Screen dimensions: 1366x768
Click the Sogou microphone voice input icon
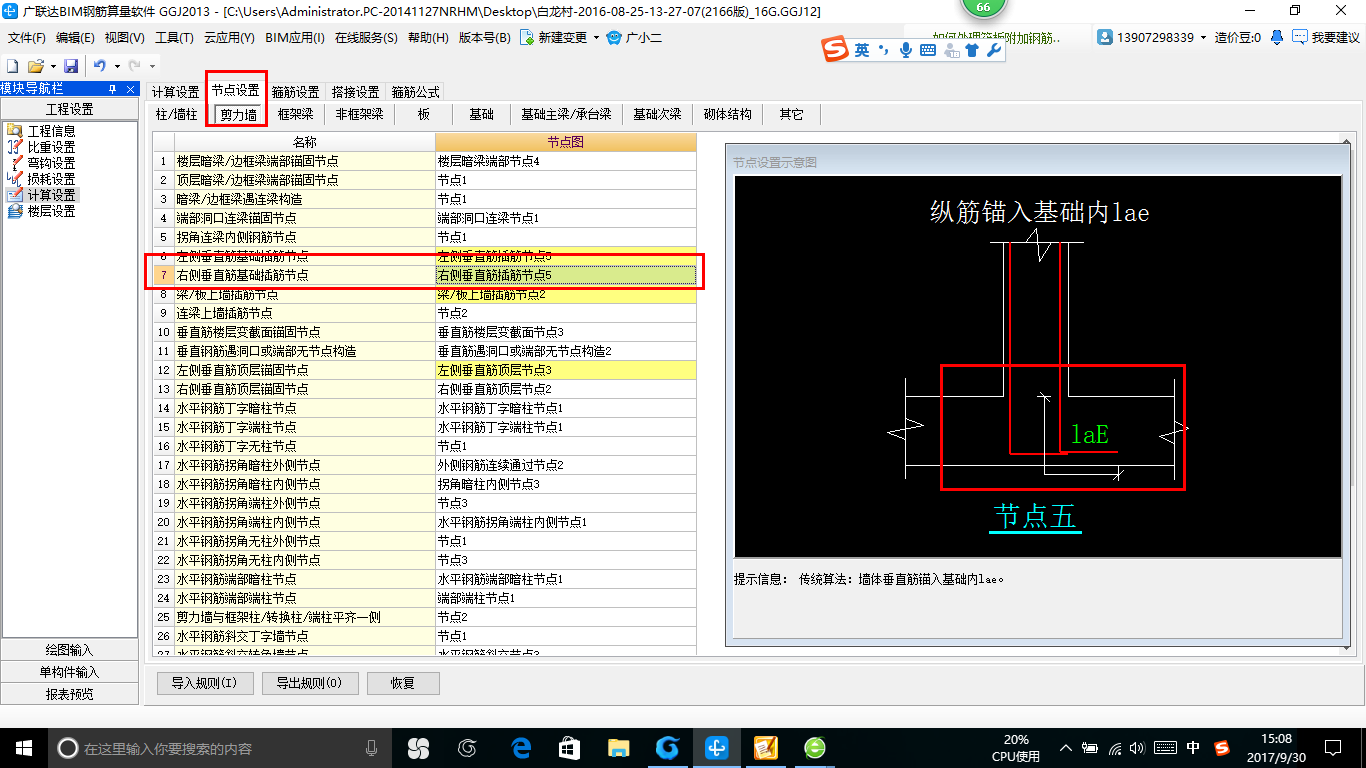[x=906, y=50]
